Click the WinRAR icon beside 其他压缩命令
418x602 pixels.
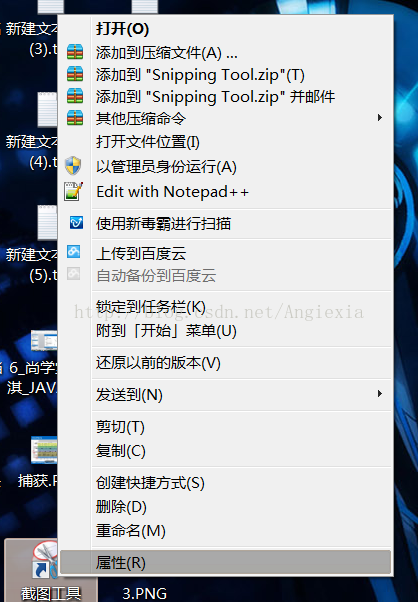click(75, 118)
